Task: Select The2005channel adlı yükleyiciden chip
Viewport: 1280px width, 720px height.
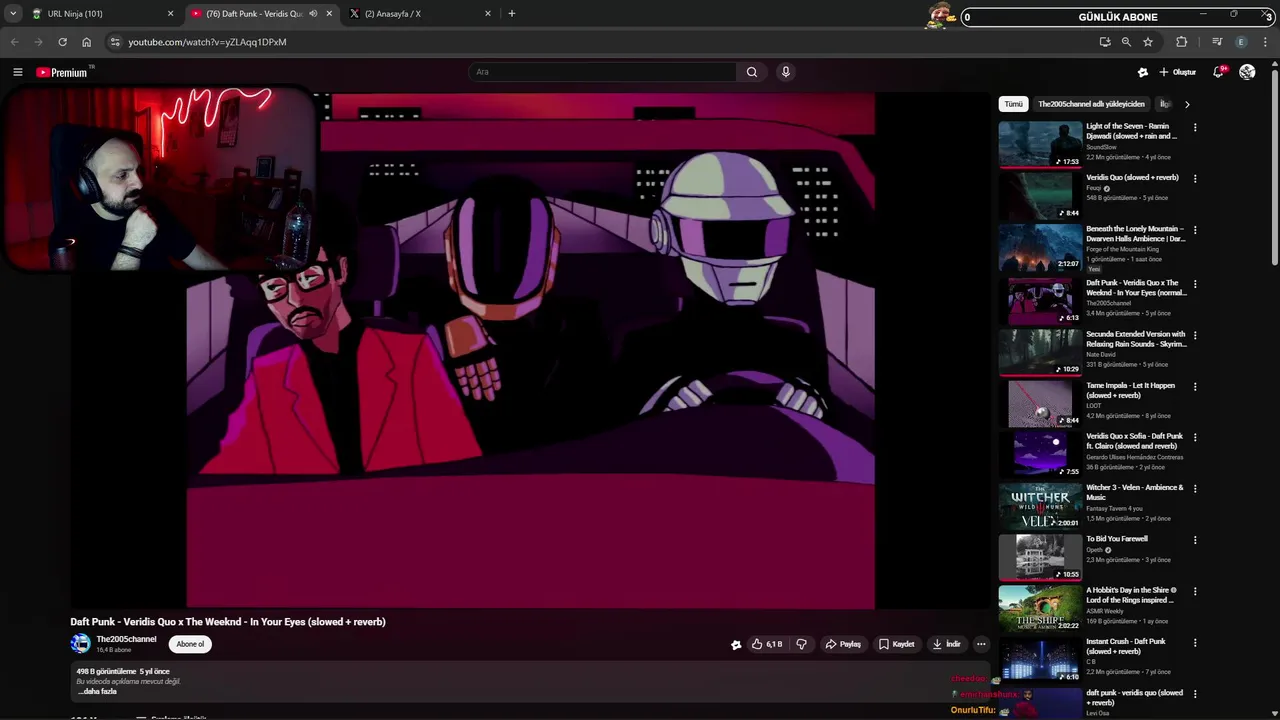Action: click(x=1091, y=104)
